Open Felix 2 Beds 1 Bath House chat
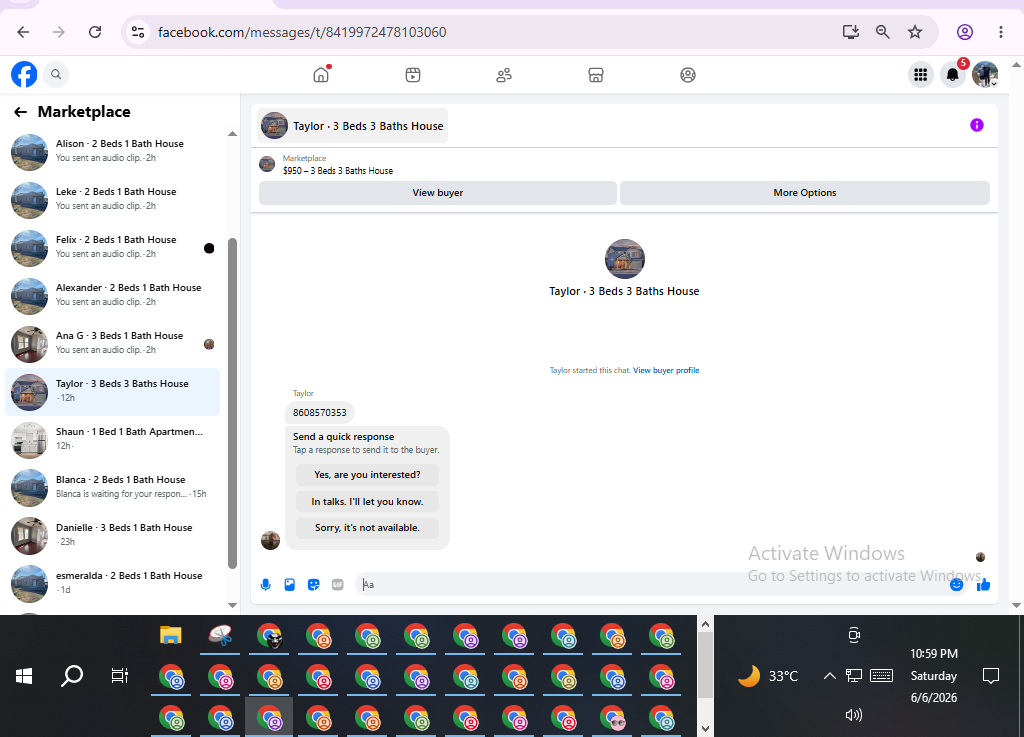 [x=112, y=248]
